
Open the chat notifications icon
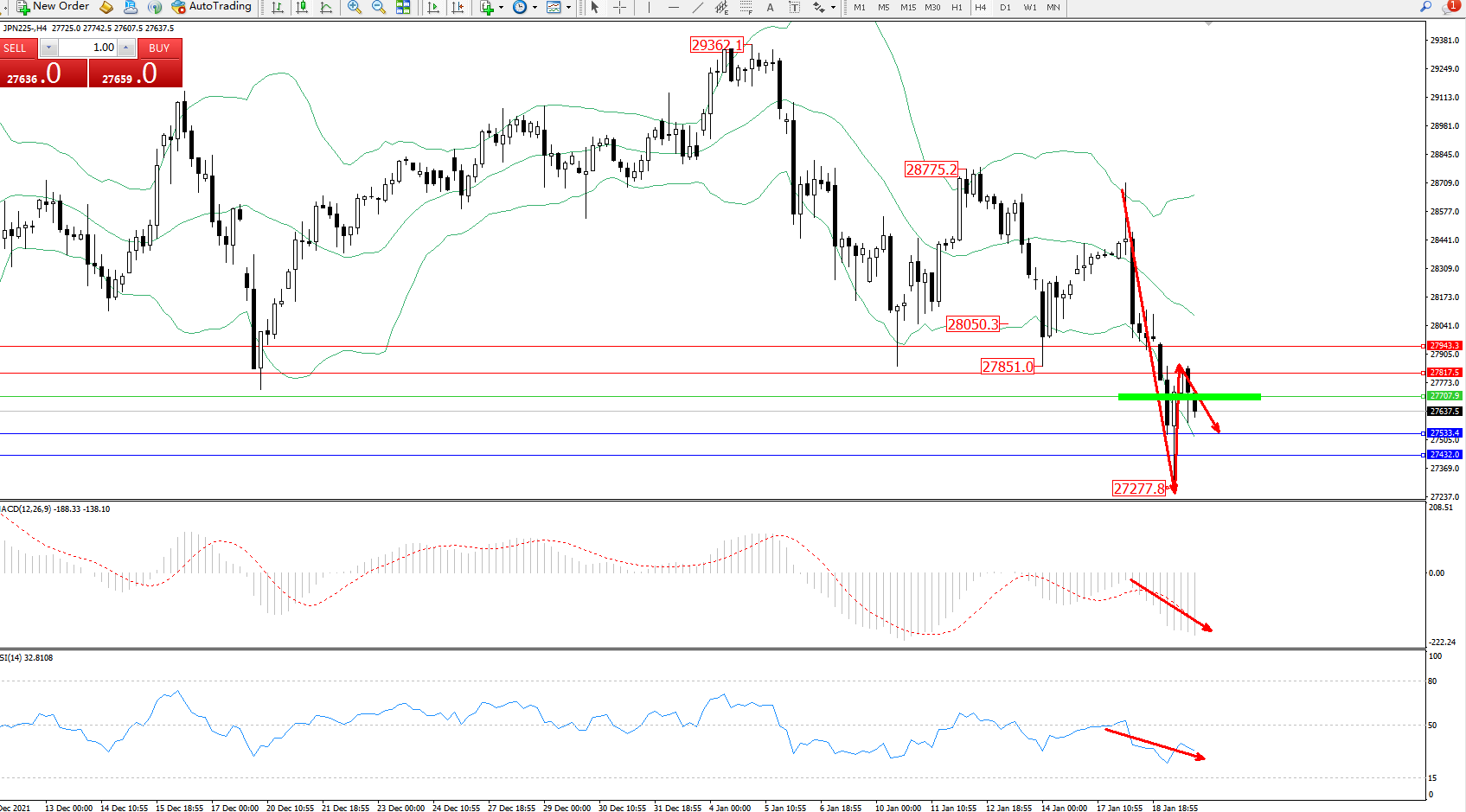point(1450,7)
